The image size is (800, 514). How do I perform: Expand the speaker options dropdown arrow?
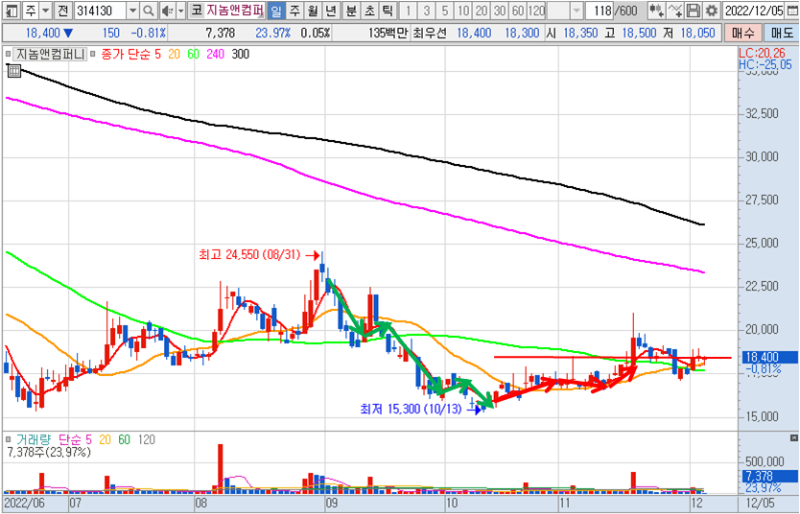(181, 10)
